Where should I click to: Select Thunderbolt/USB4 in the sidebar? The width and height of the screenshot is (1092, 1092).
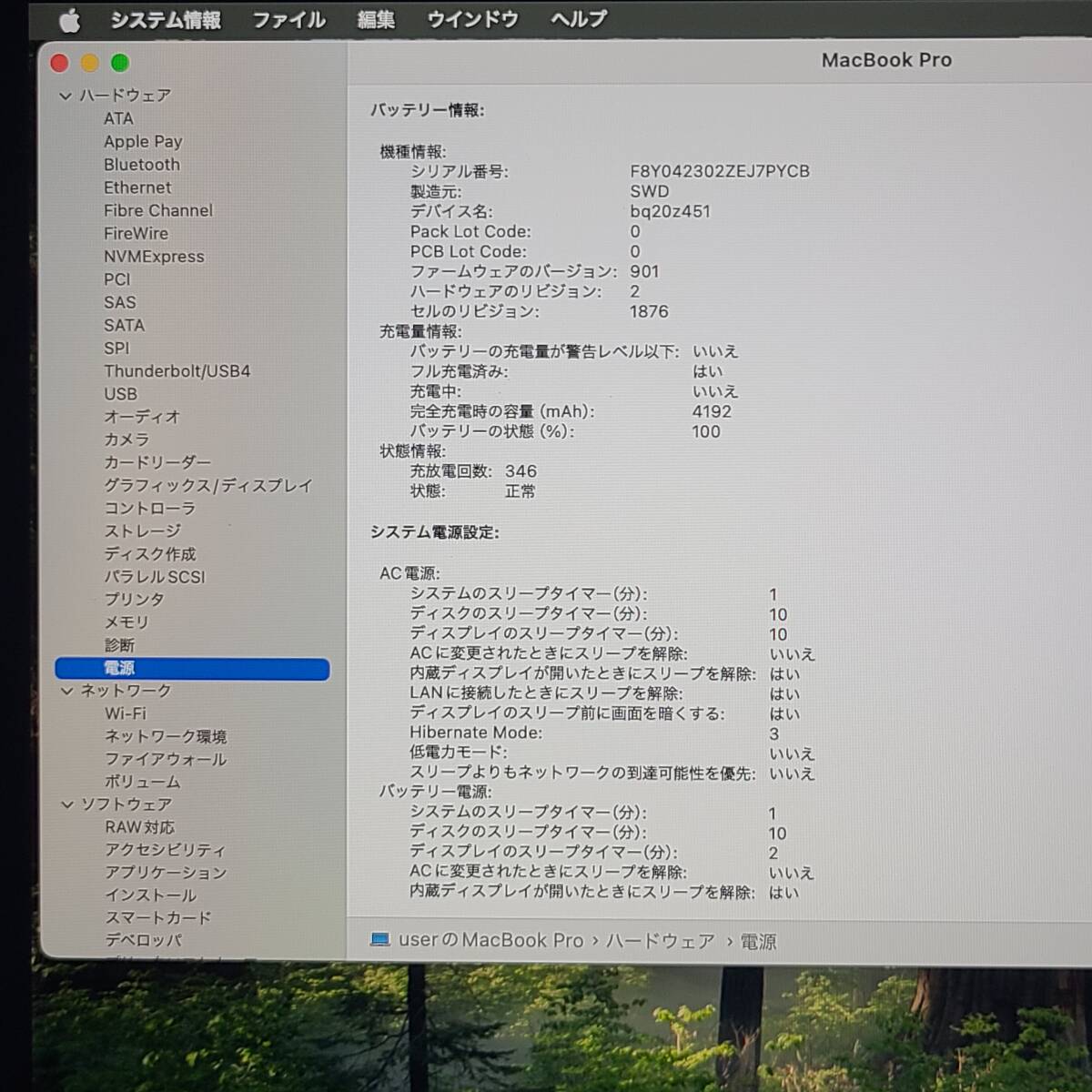tap(177, 371)
